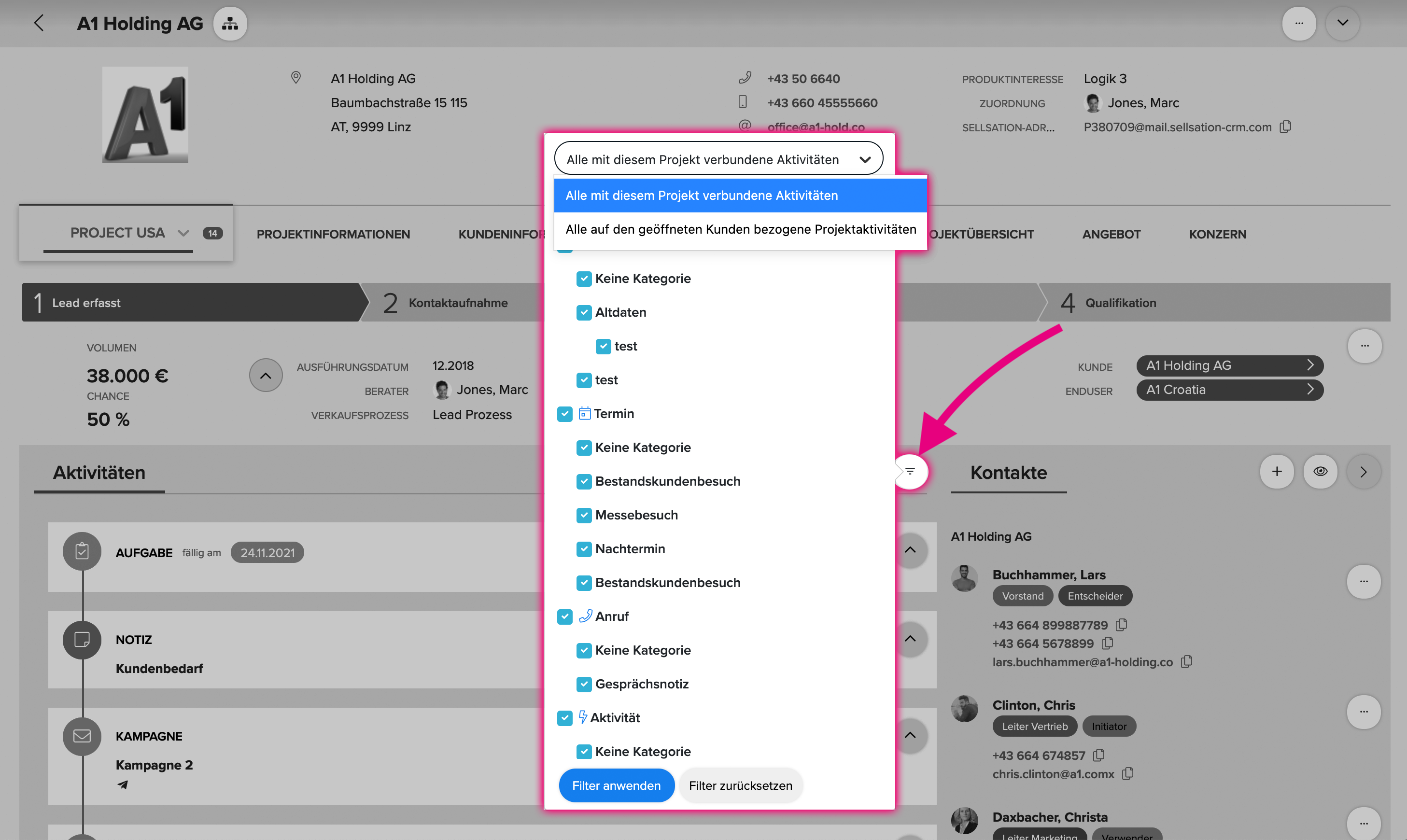
Task: Uncheck the Termin activity type checkbox
Action: pos(564,414)
